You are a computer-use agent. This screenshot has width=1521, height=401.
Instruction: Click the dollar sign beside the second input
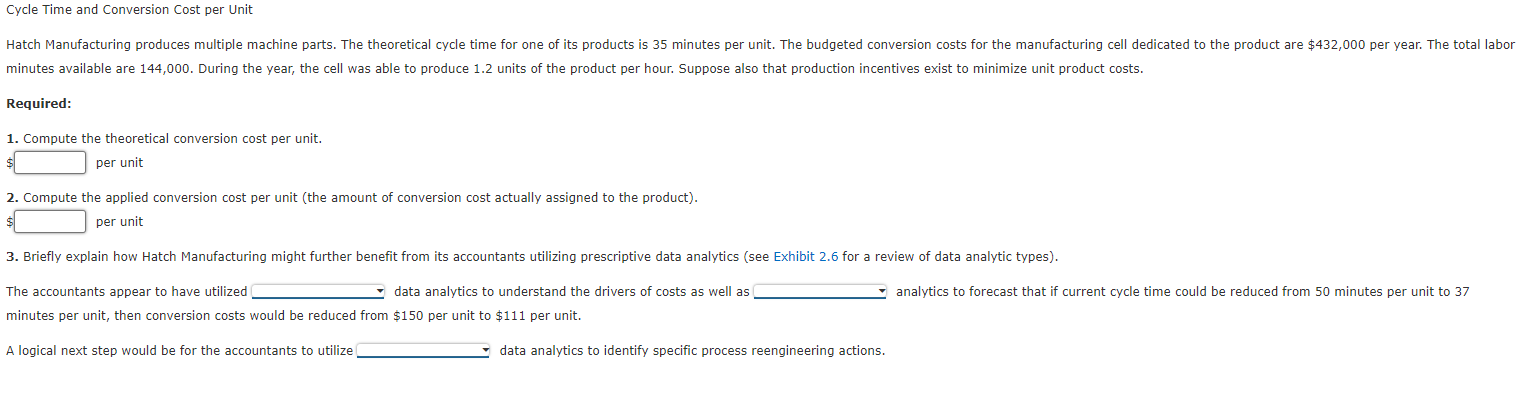pyautogui.click(x=9, y=221)
